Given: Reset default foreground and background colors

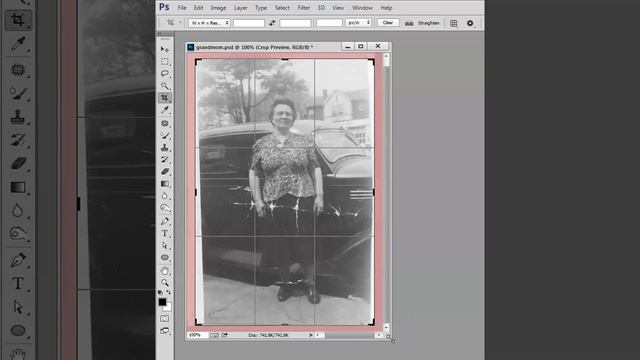Looking at the screenshot, I should coord(160,293).
